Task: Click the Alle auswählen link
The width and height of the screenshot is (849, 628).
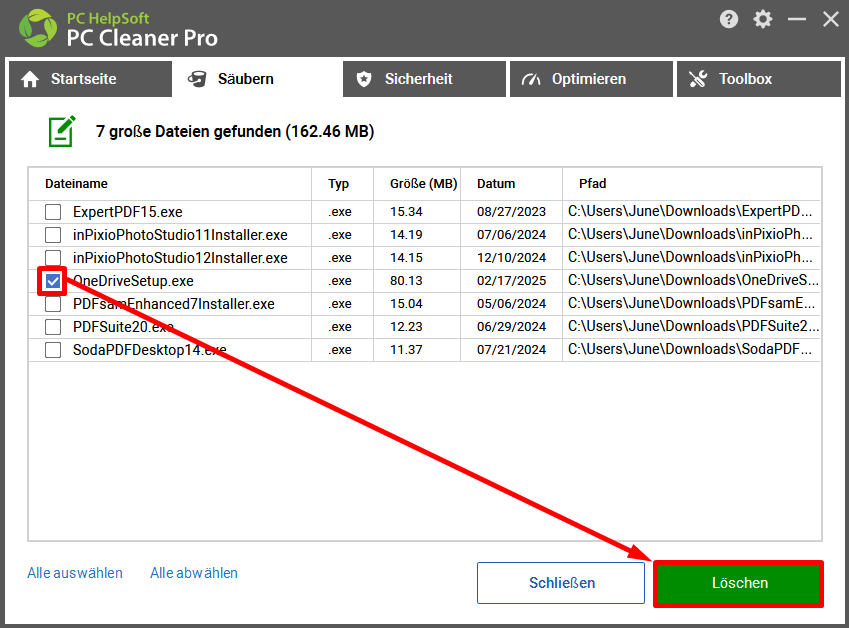Action: pyautogui.click(x=75, y=573)
